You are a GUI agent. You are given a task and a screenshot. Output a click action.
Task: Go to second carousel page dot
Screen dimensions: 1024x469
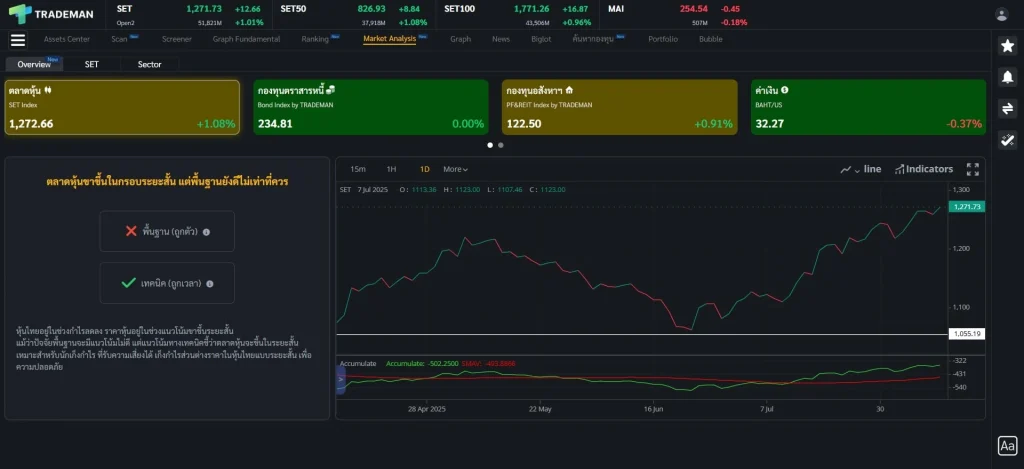click(501, 145)
